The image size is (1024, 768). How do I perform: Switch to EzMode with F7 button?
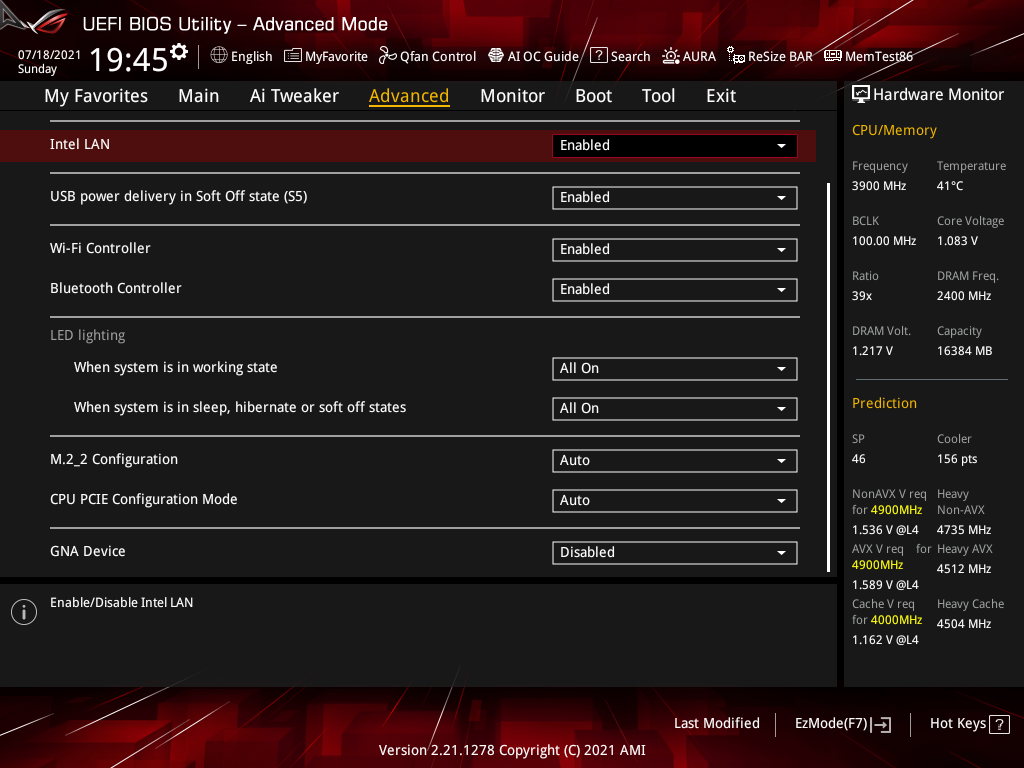(842, 723)
